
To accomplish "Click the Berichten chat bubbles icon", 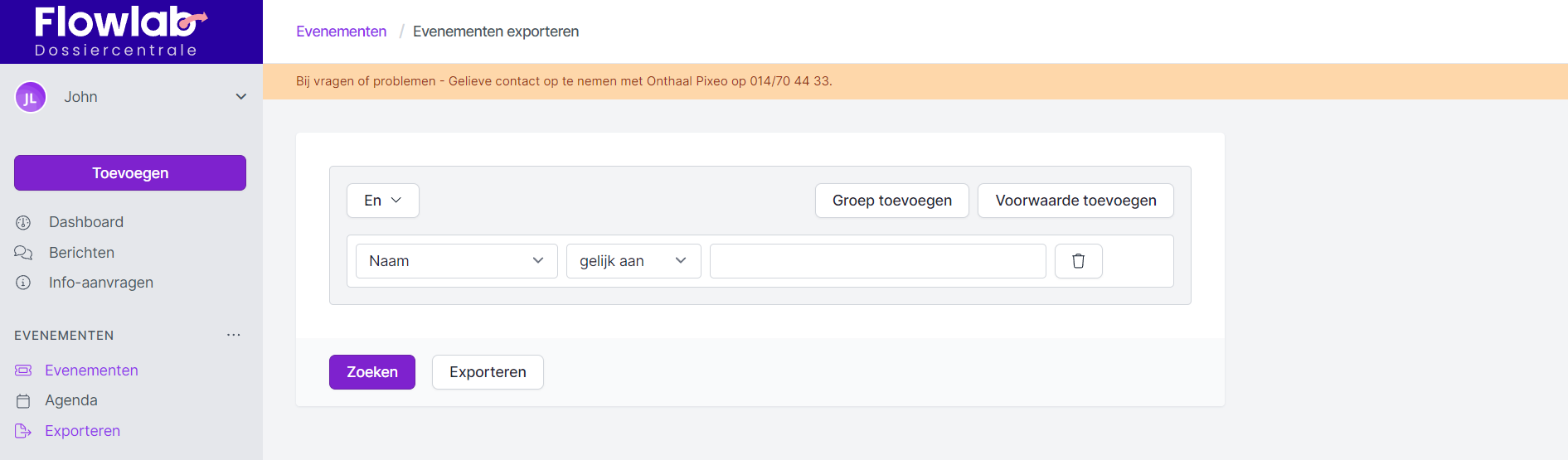I will 23,253.
